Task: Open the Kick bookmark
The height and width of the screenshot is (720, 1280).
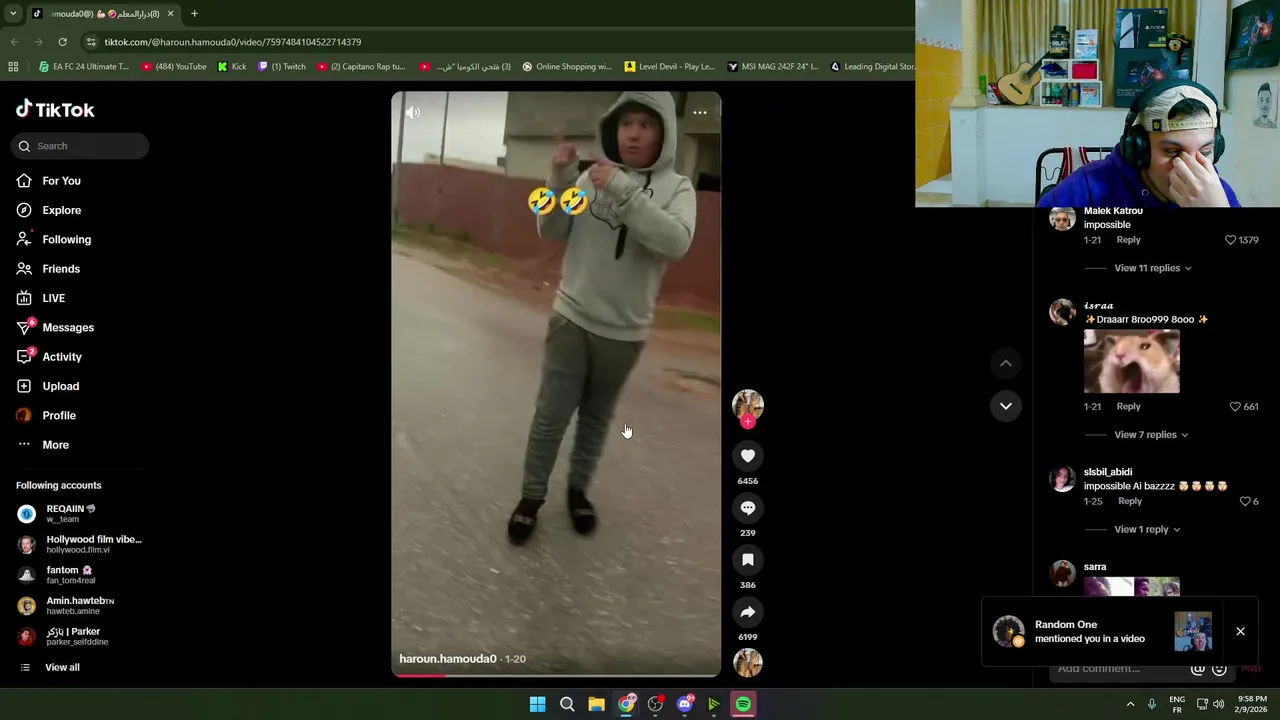Action: click(x=232, y=67)
